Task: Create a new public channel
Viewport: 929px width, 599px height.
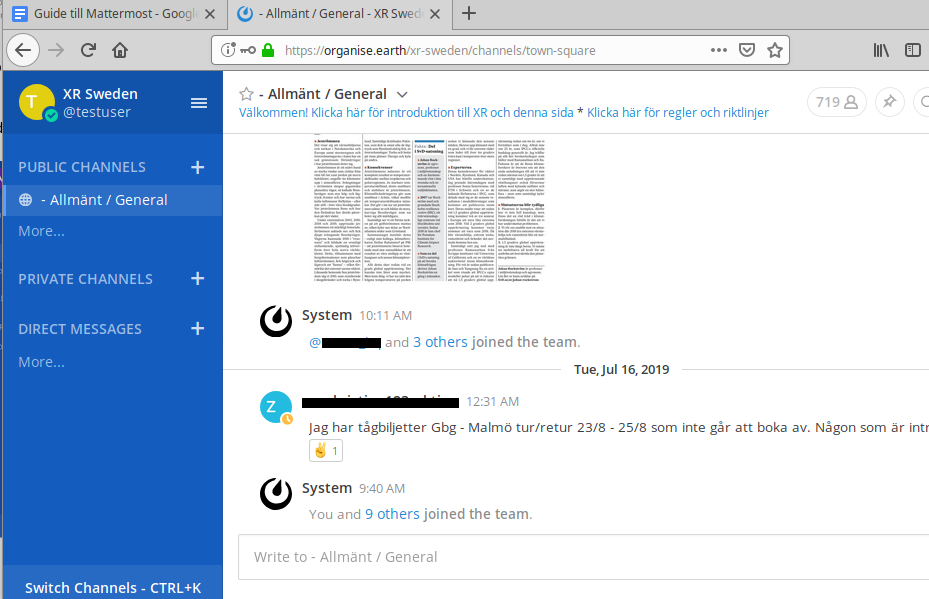Action: coord(198,167)
